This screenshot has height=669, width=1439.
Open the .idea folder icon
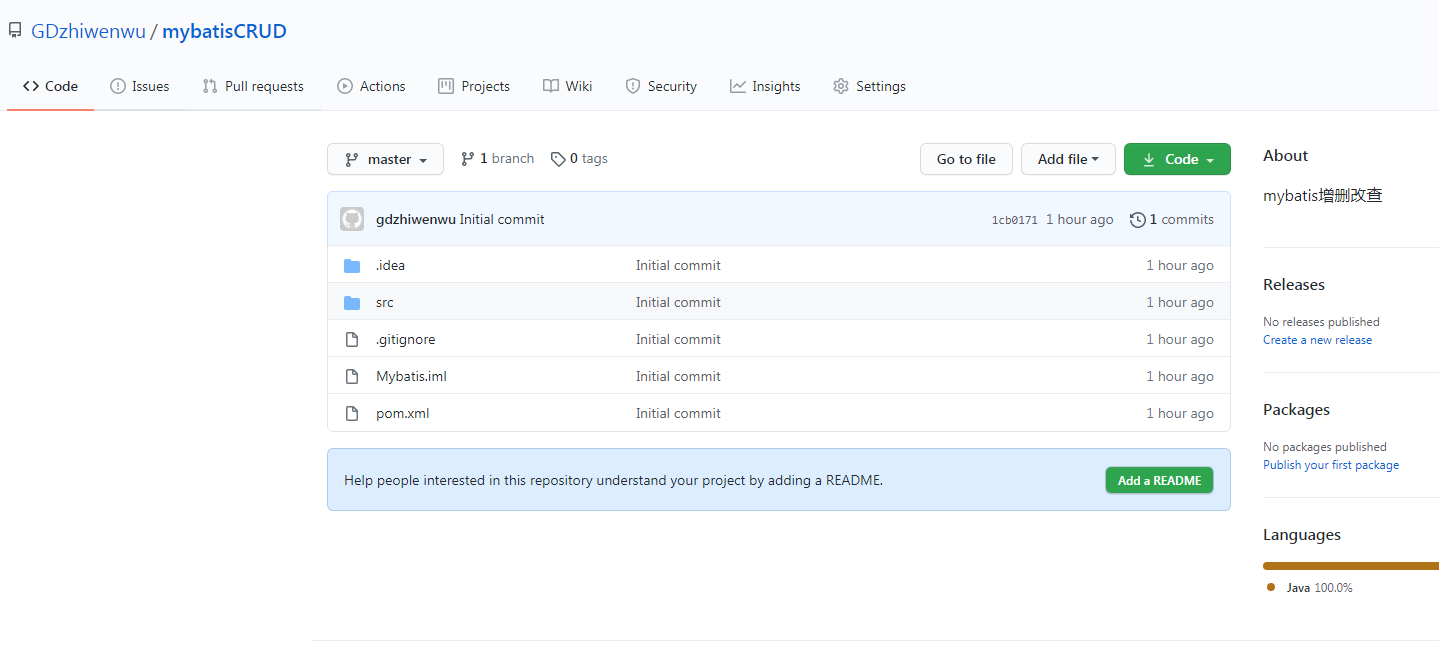(x=352, y=264)
